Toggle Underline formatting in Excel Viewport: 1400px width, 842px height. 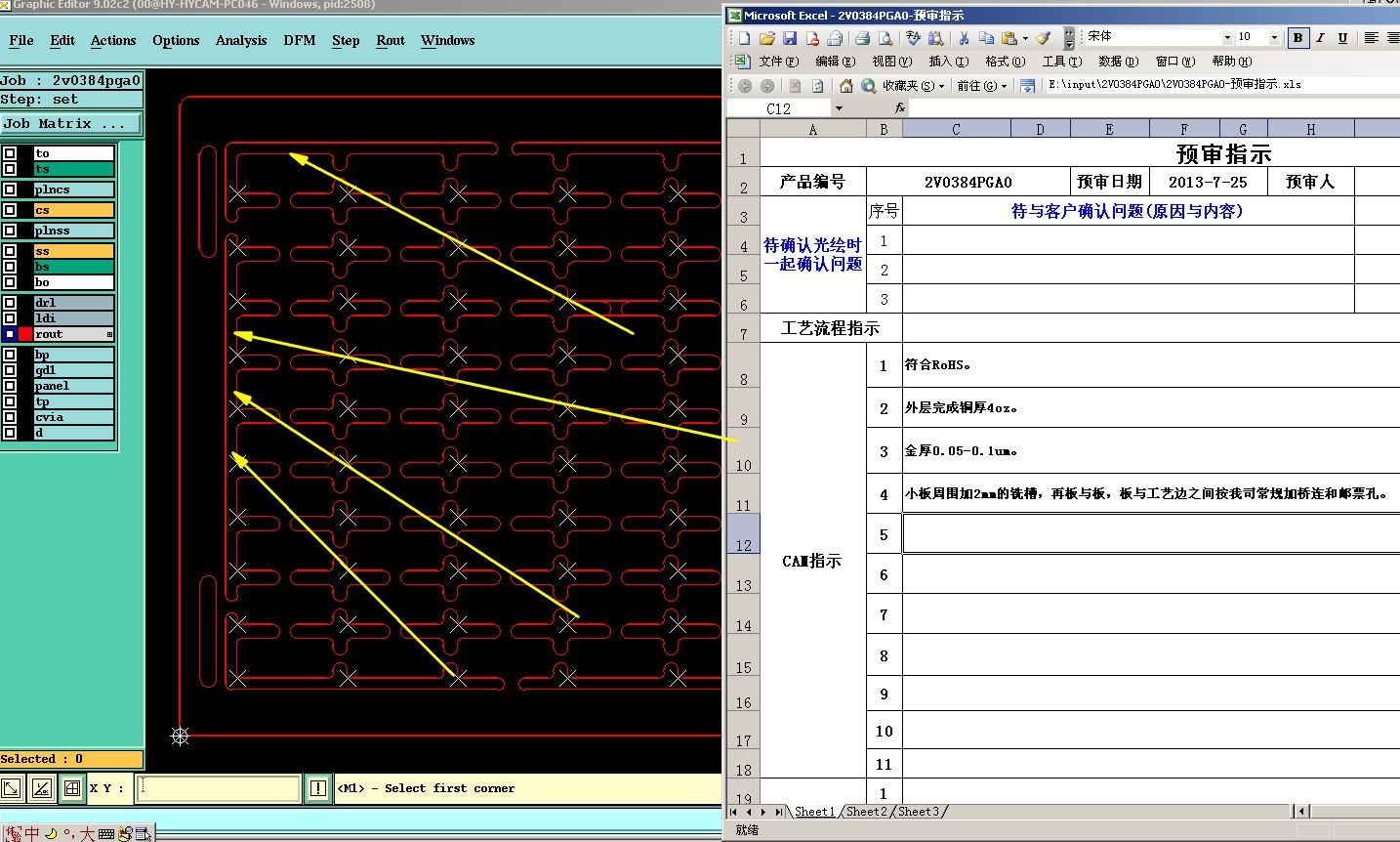coord(1342,38)
